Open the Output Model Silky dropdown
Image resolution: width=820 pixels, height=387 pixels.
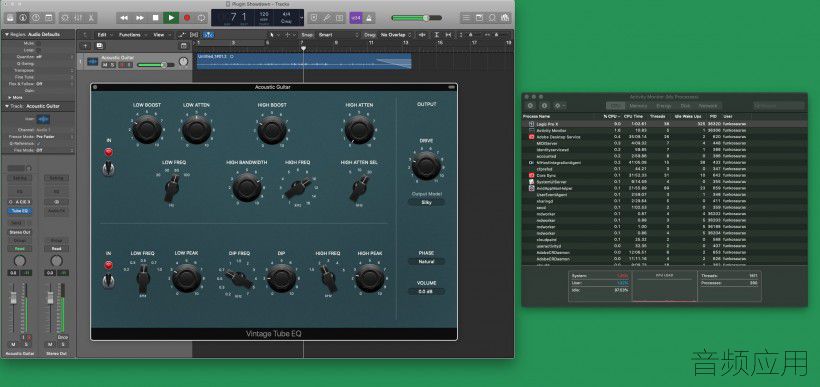[x=426, y=202]
